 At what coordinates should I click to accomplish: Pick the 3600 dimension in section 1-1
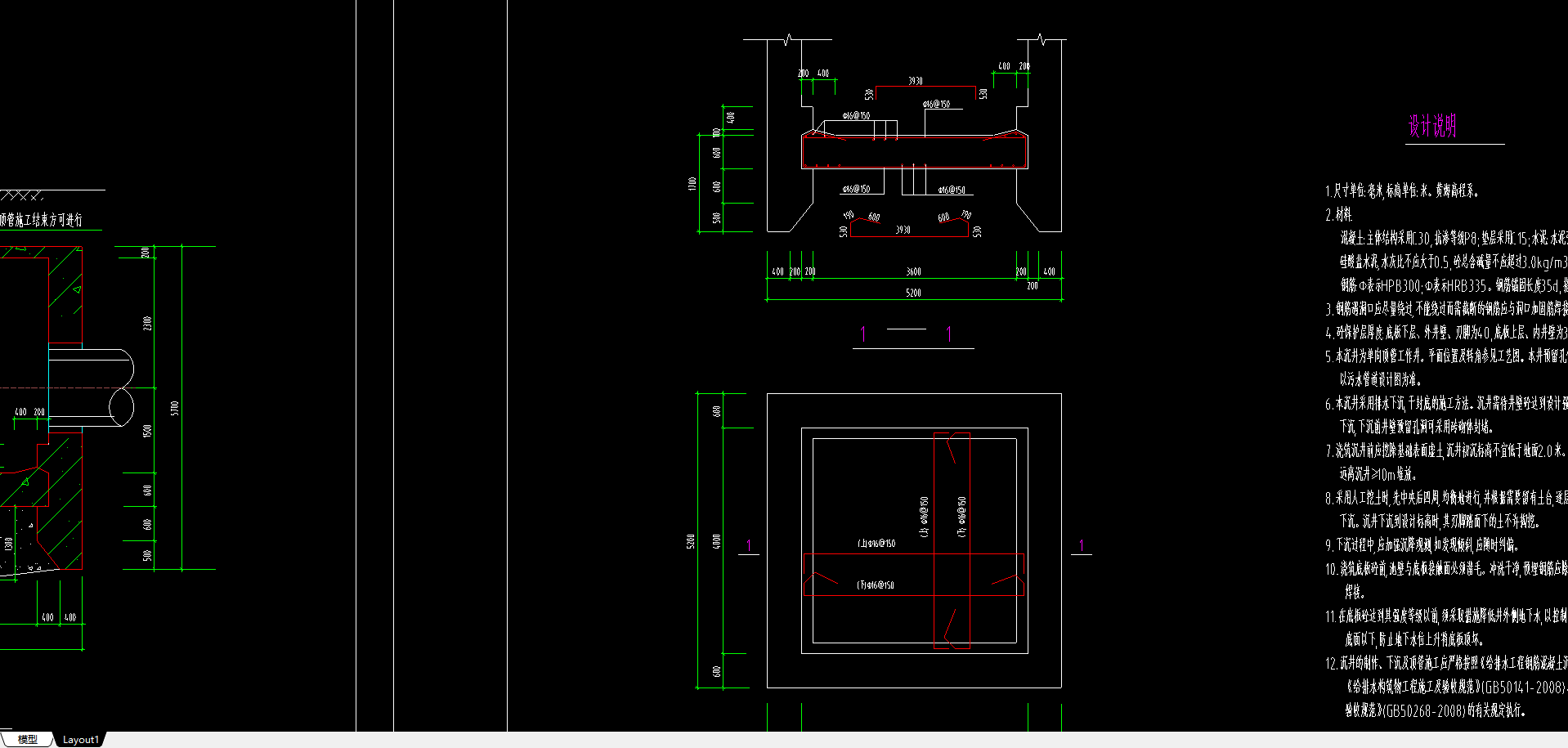(914, 271)
